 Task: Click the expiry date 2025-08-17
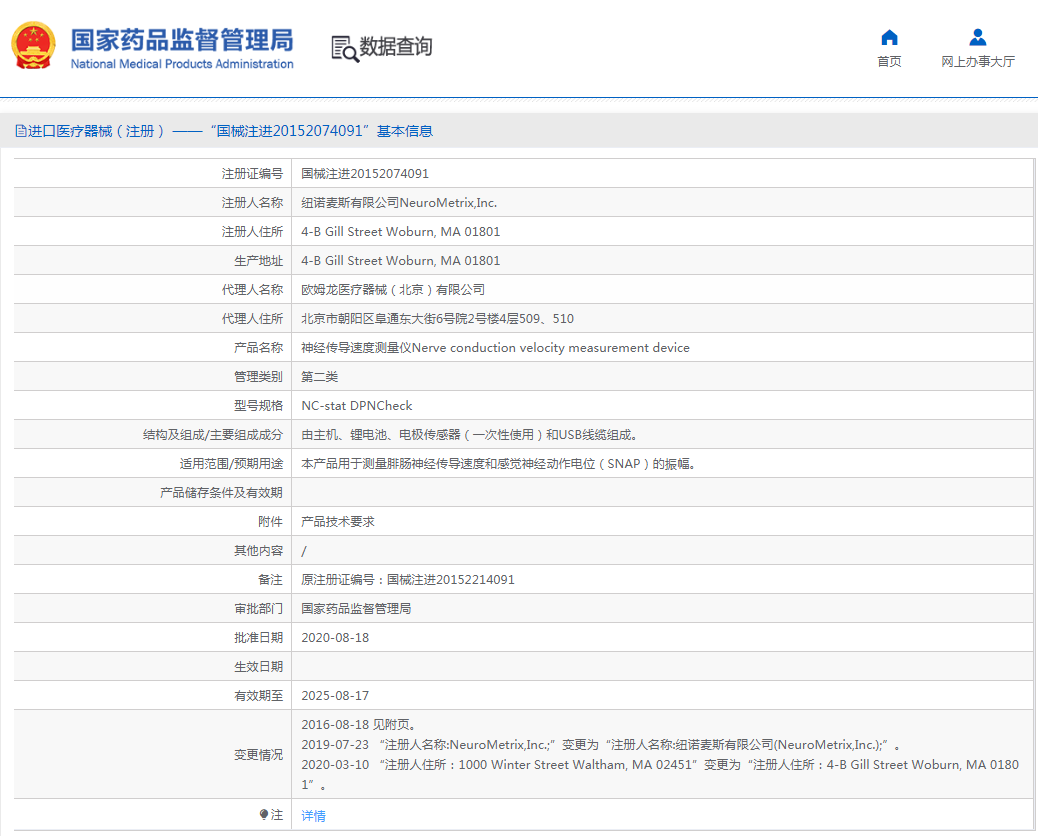335,696
